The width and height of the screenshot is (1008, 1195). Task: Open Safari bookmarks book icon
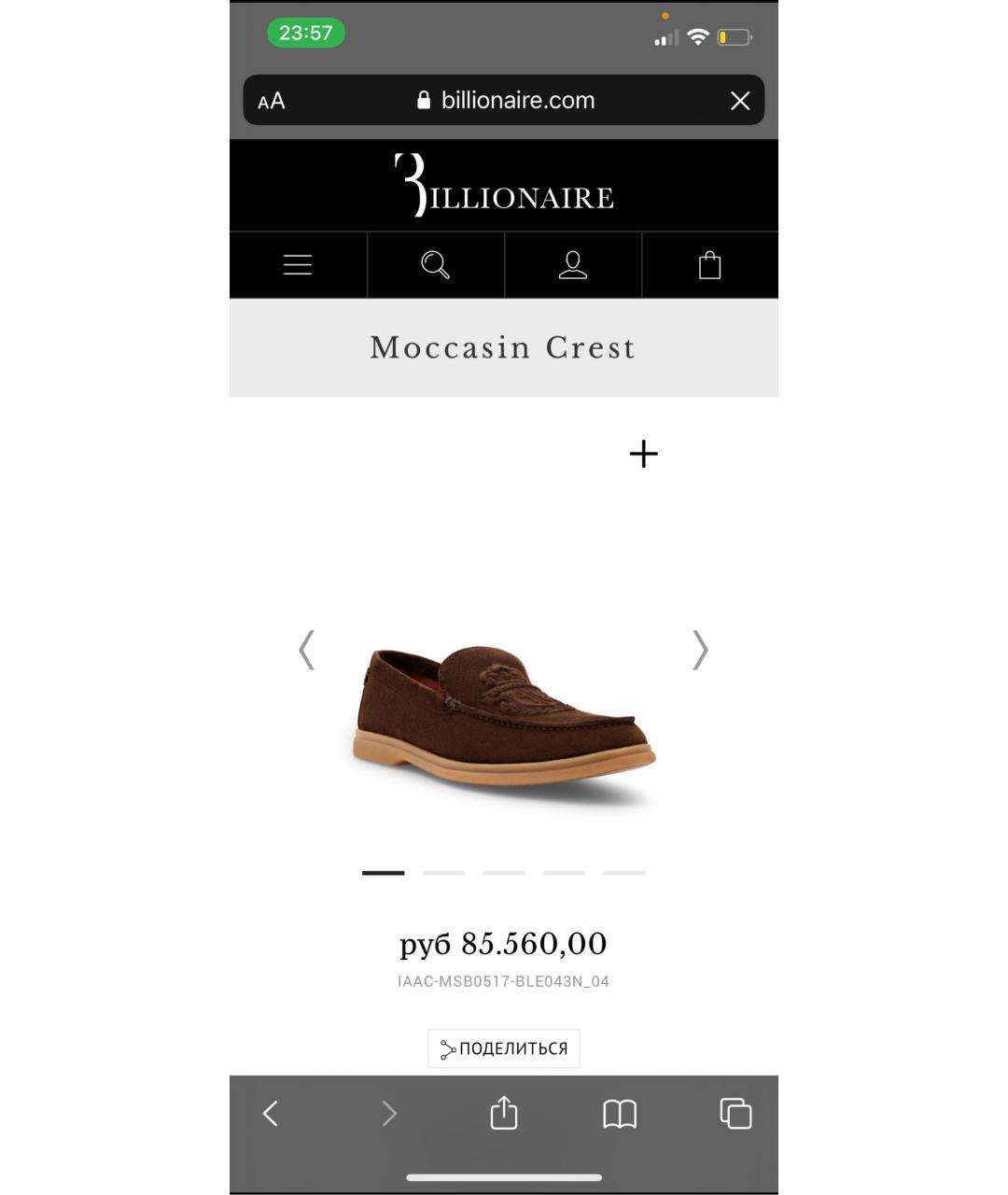pos(620,1114)
